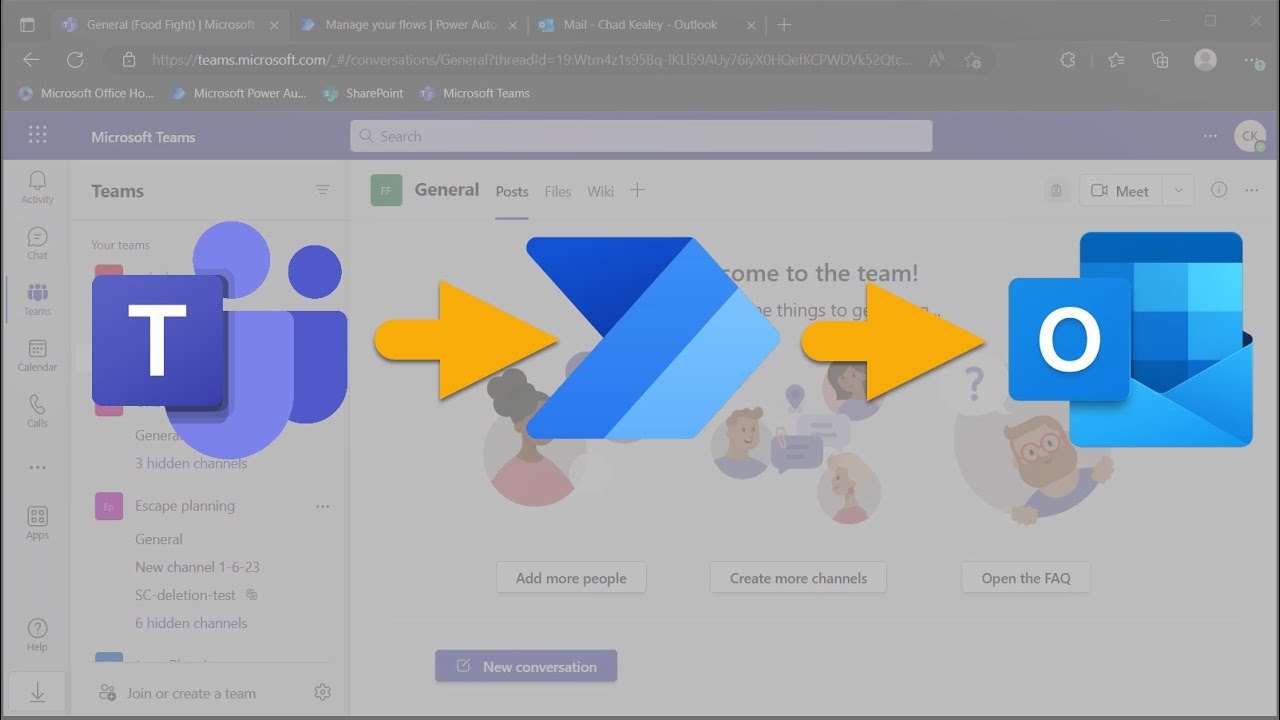Image resolution: width=1280 pixels, height=720 pixels.
Task: Open the Teams app launcher waffle
Action: pyautogui.click(x=37, y=135)
